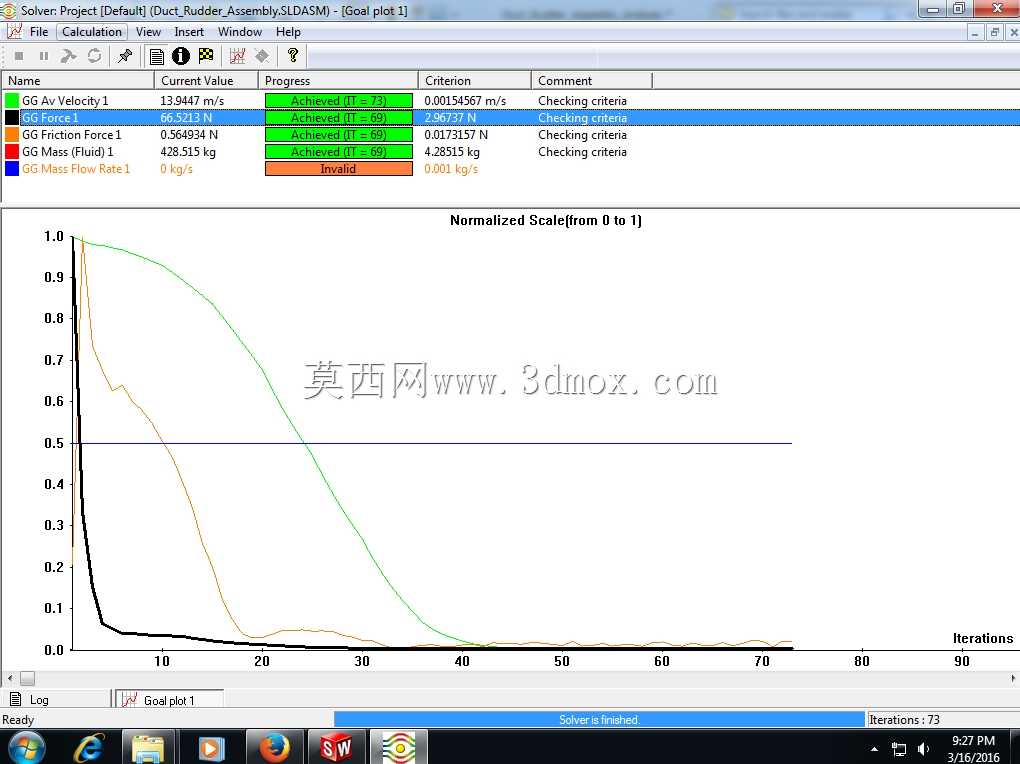Switch to SolidWorks via taskbar icon
Viewport: 1020px width, 764px height.
tap(336, 747)
